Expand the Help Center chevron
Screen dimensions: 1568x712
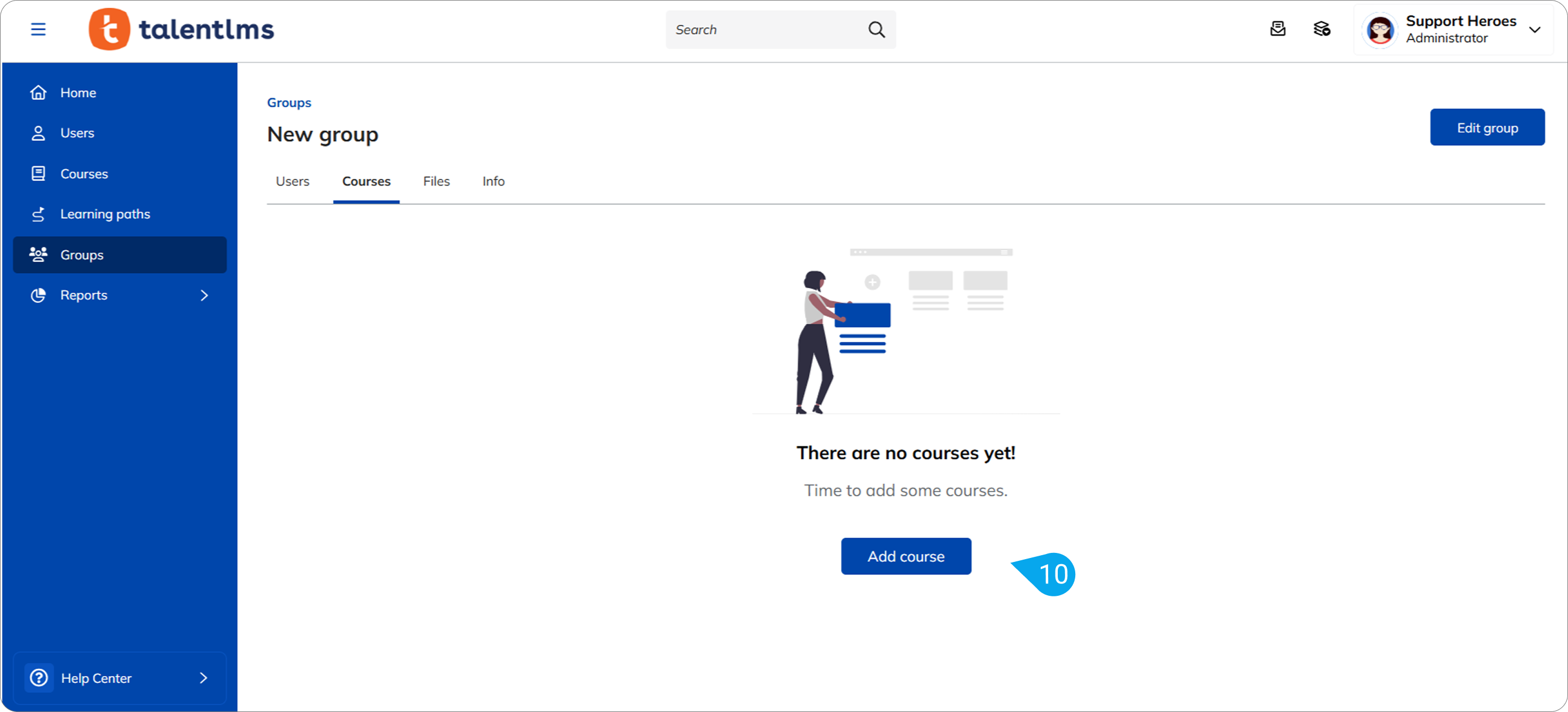click(x=203, y=678)
